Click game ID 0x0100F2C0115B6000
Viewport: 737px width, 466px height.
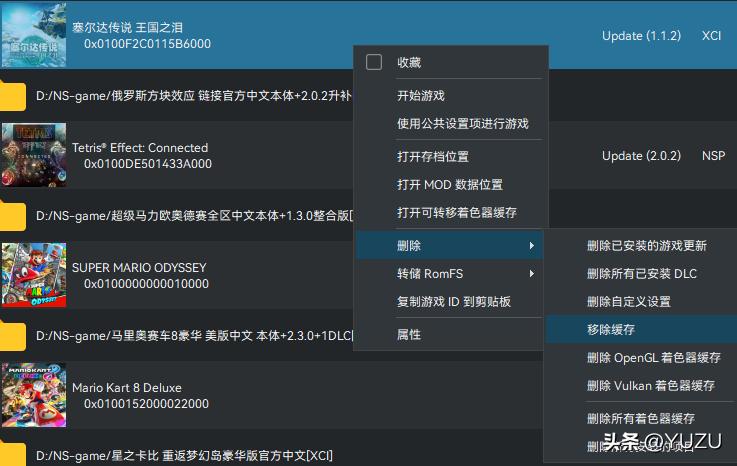click(x=147, y=44)
